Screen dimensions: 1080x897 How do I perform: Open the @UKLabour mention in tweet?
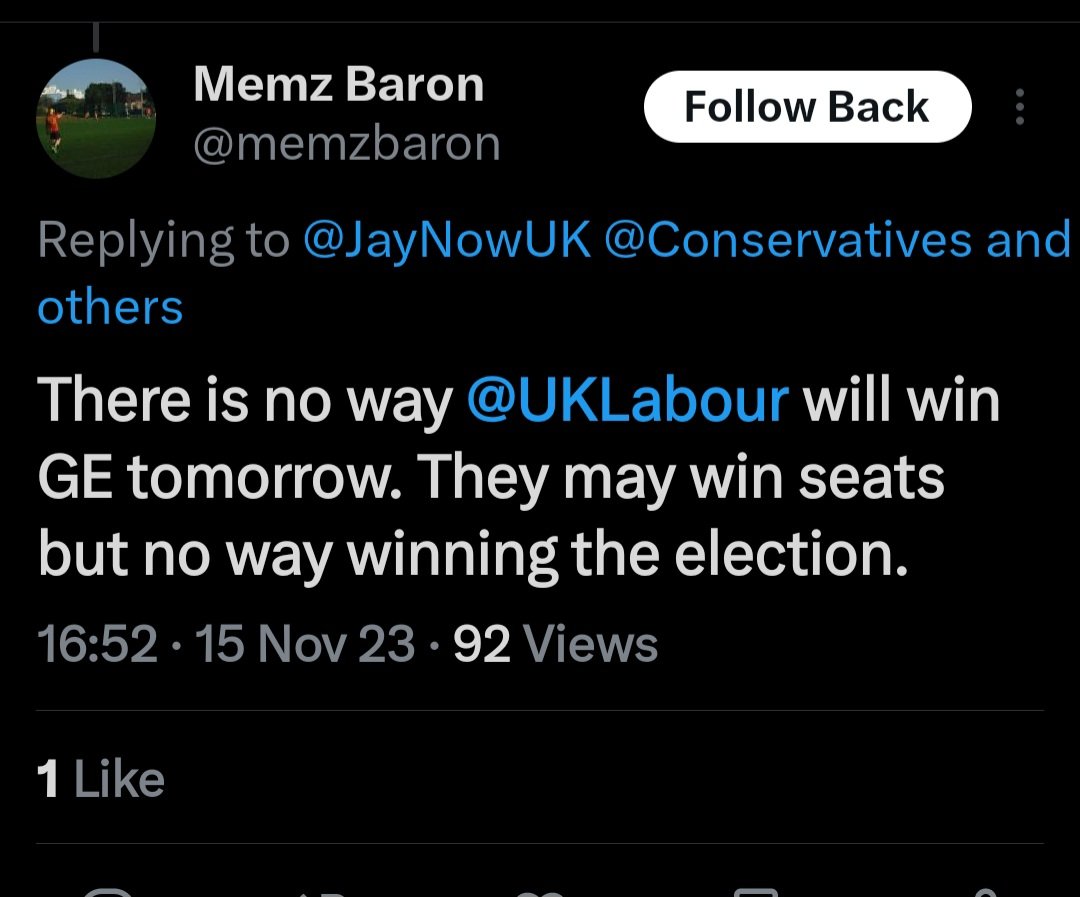(628, 400)
